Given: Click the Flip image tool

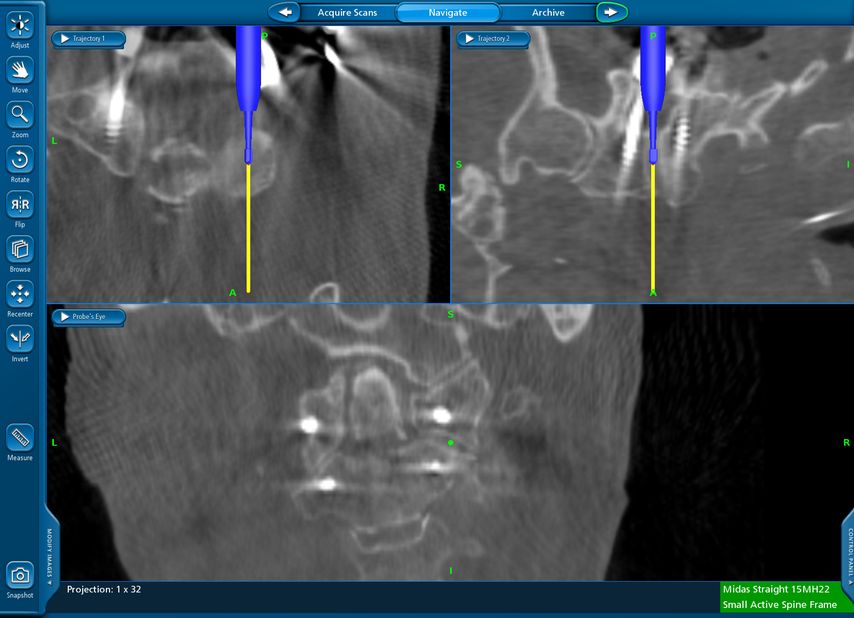Looking at the screenshot, I should (20, 205).
